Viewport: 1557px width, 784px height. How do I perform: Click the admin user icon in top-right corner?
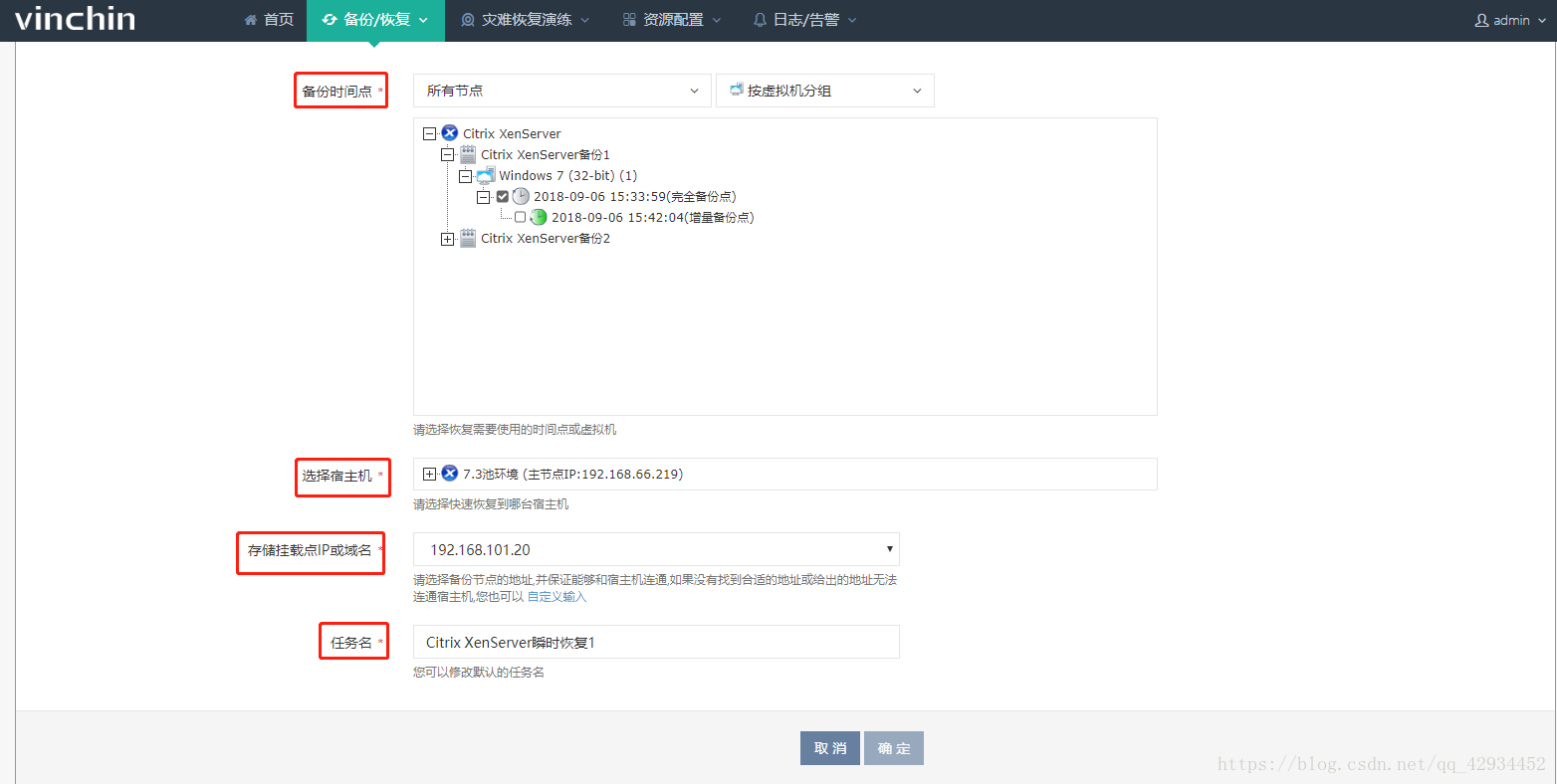point(1483,20)
